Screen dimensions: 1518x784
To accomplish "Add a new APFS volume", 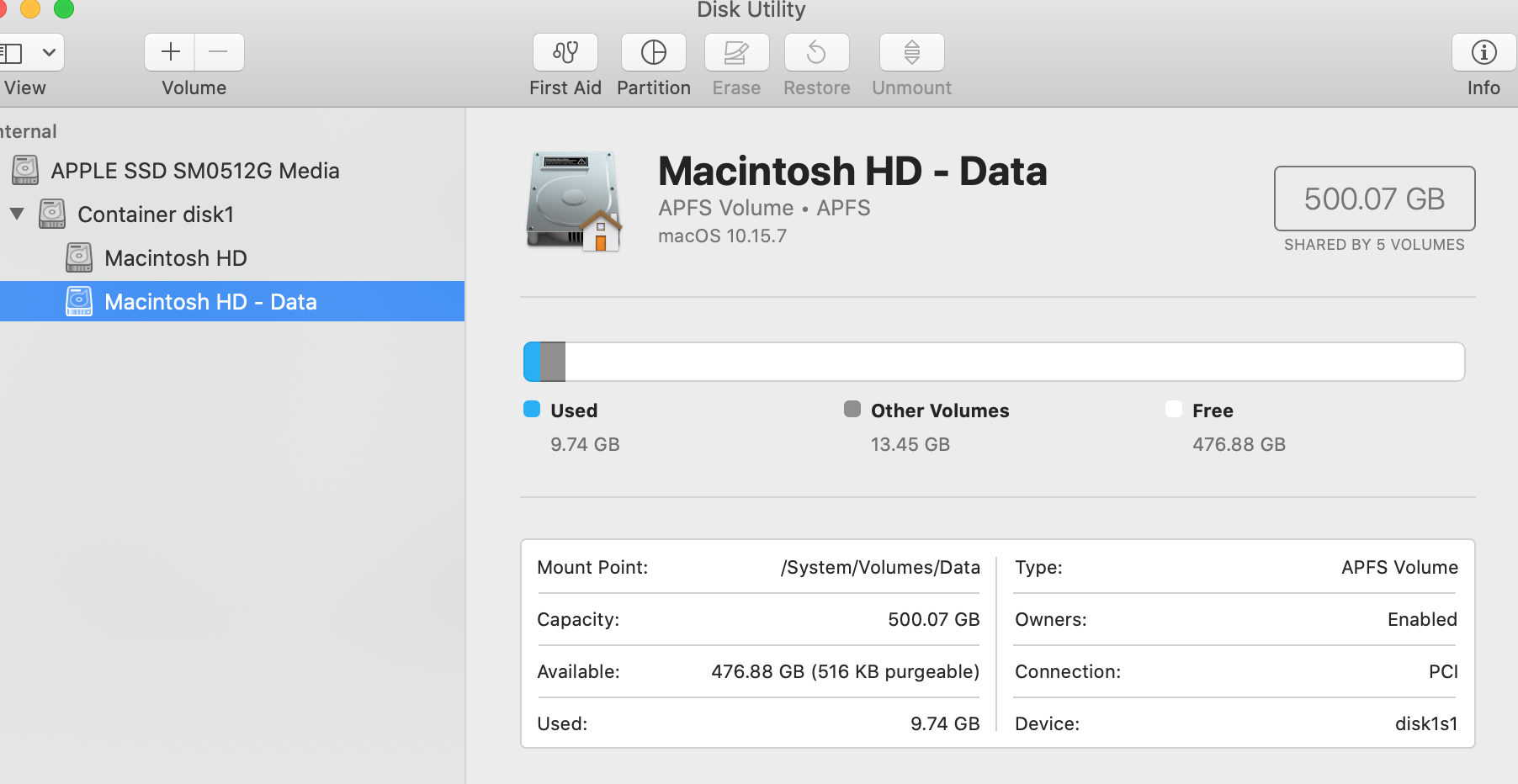I will click(170, 52).
